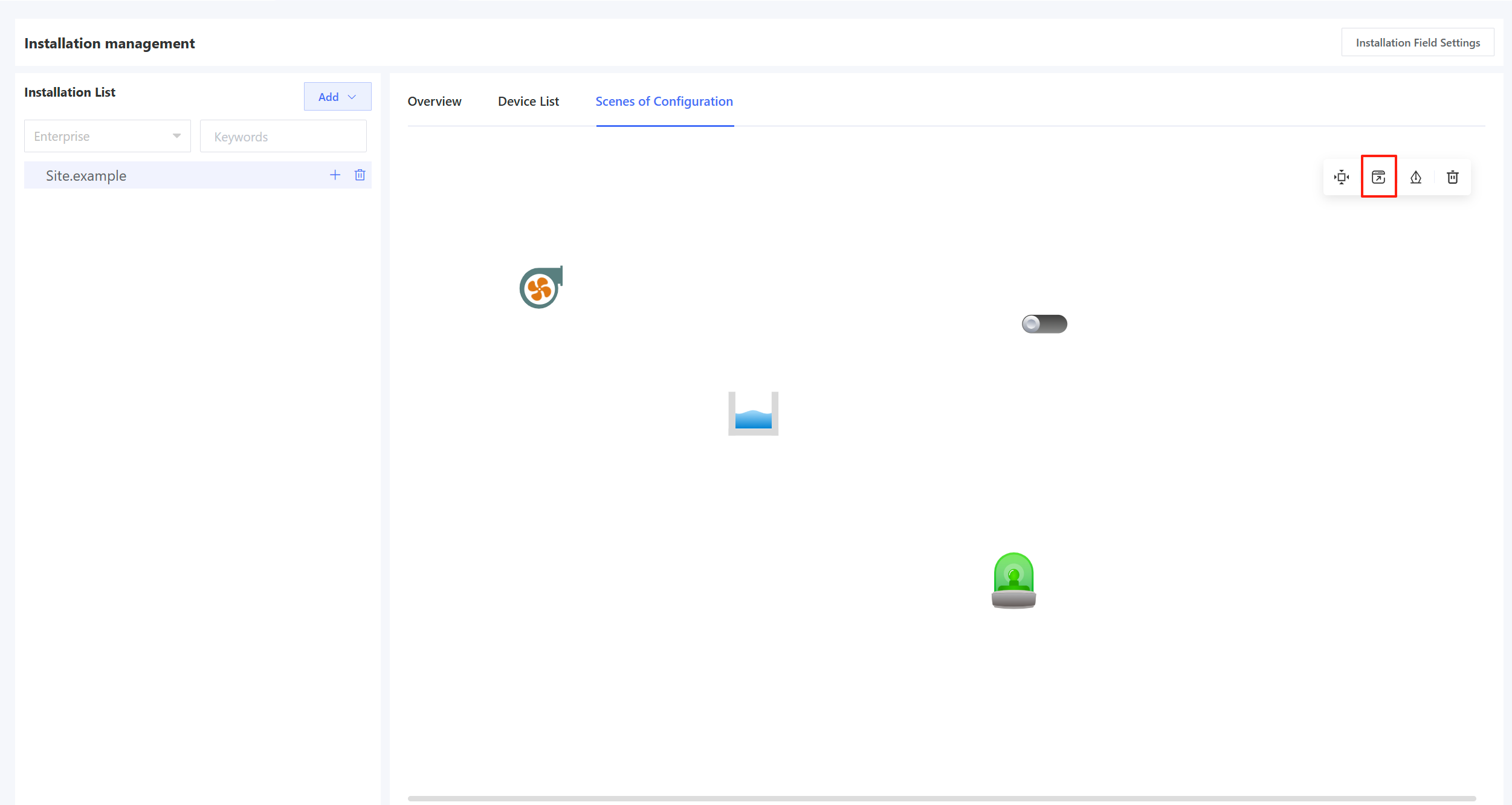
Task: Click the Keywords search field
Action: [x=283, y=137]
